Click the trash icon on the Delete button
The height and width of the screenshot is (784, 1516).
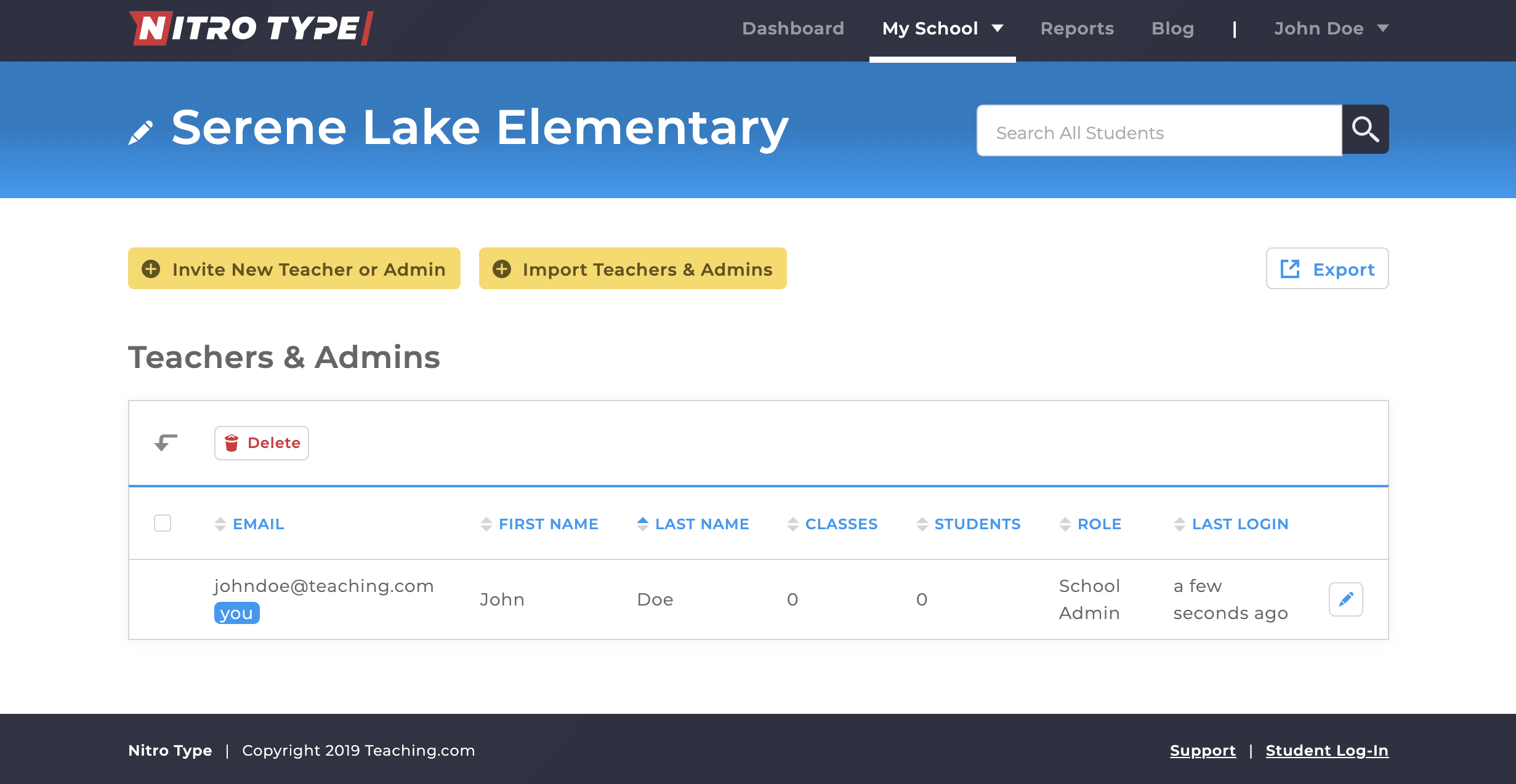pyautogui.click(x=232, y=442)
